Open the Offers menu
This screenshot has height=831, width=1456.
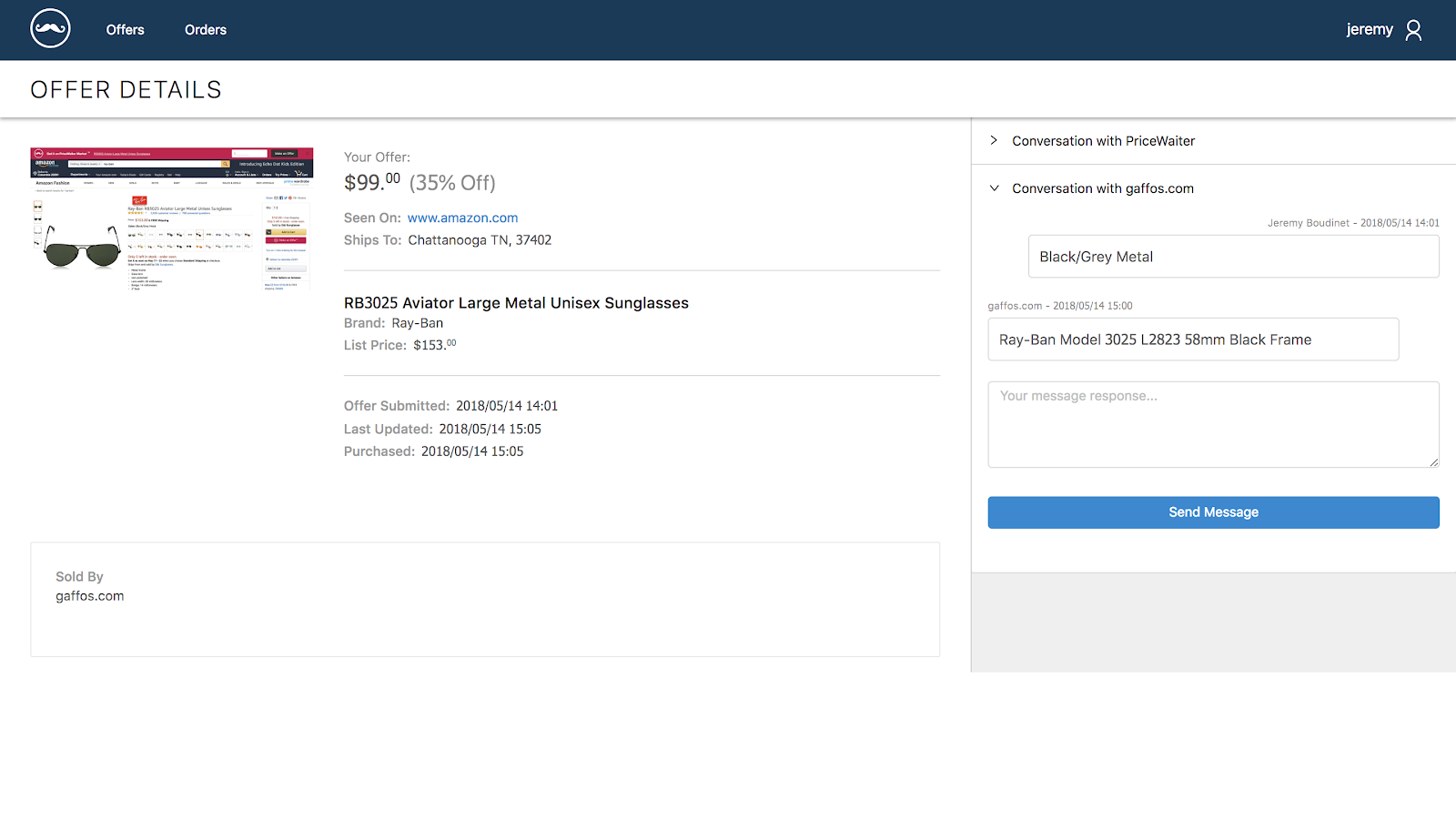tap(126, 30)
